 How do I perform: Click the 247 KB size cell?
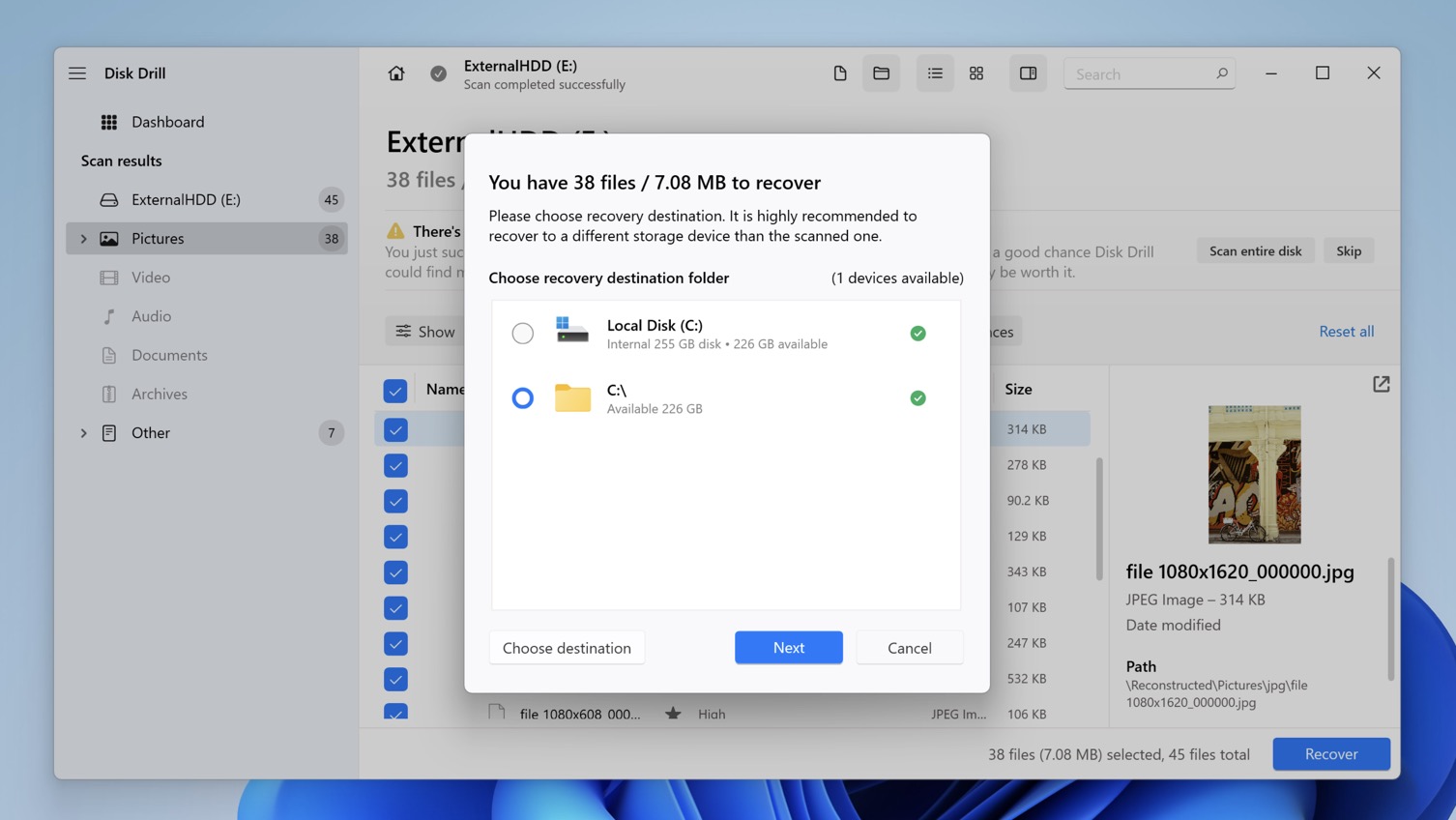tap(1026, 643)
